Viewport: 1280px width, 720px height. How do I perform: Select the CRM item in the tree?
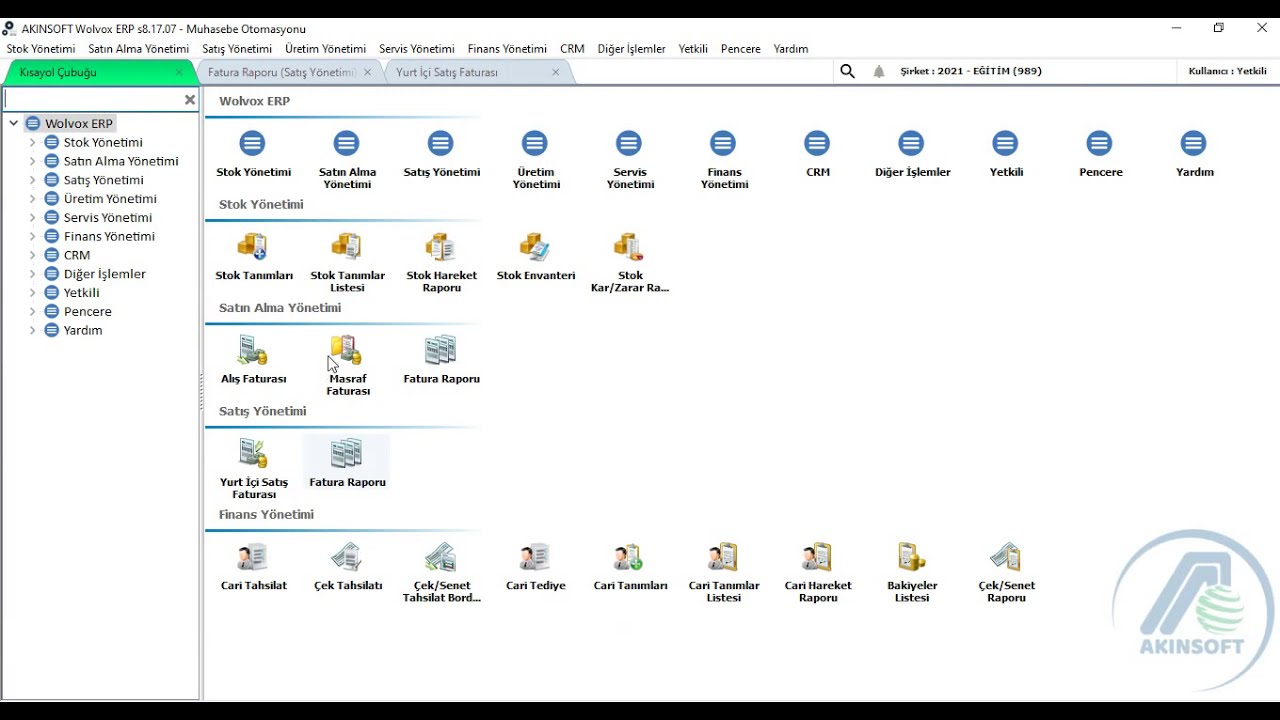tap(77, 255)
